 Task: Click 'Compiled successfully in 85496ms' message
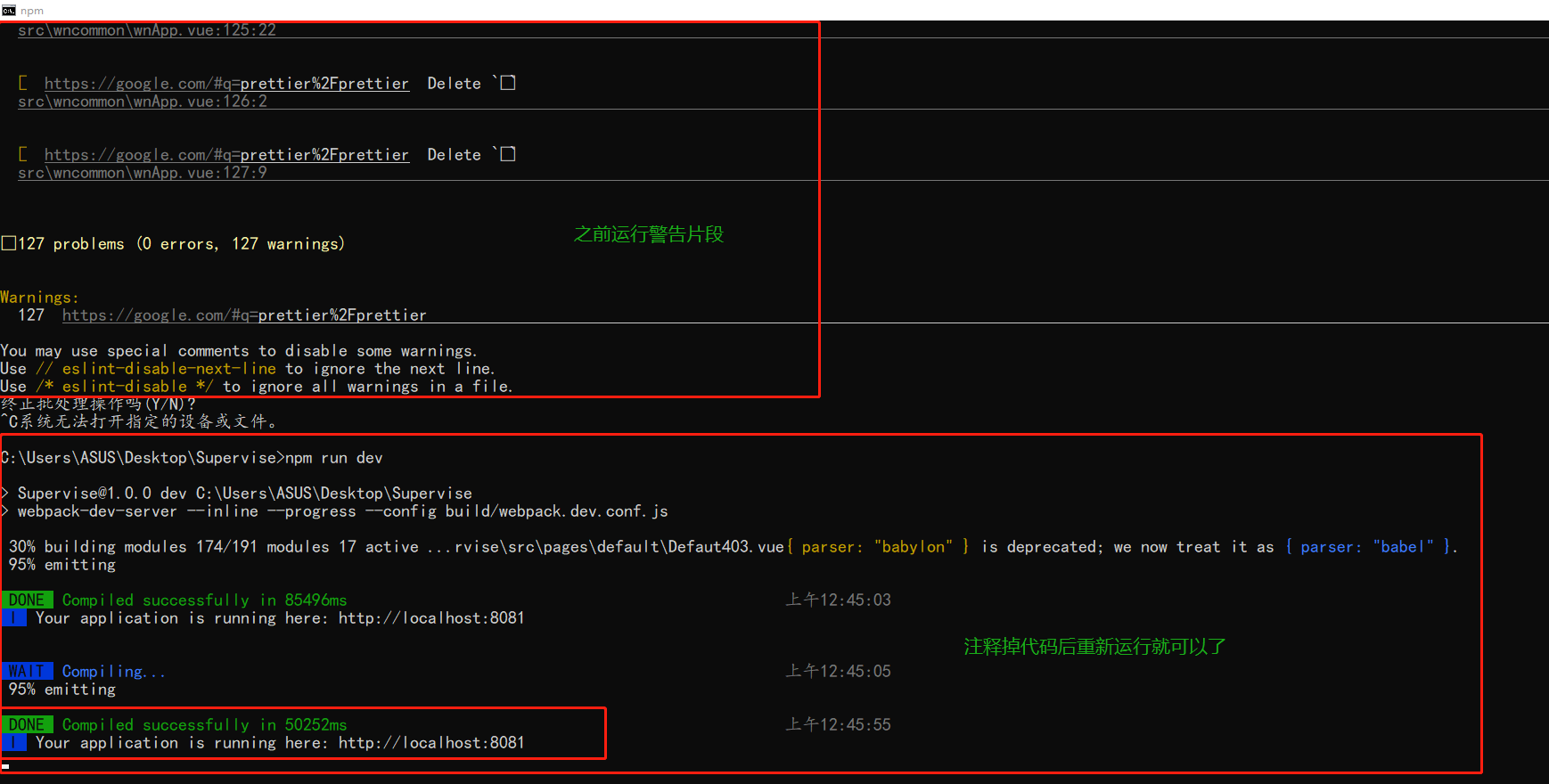(205, 600)
